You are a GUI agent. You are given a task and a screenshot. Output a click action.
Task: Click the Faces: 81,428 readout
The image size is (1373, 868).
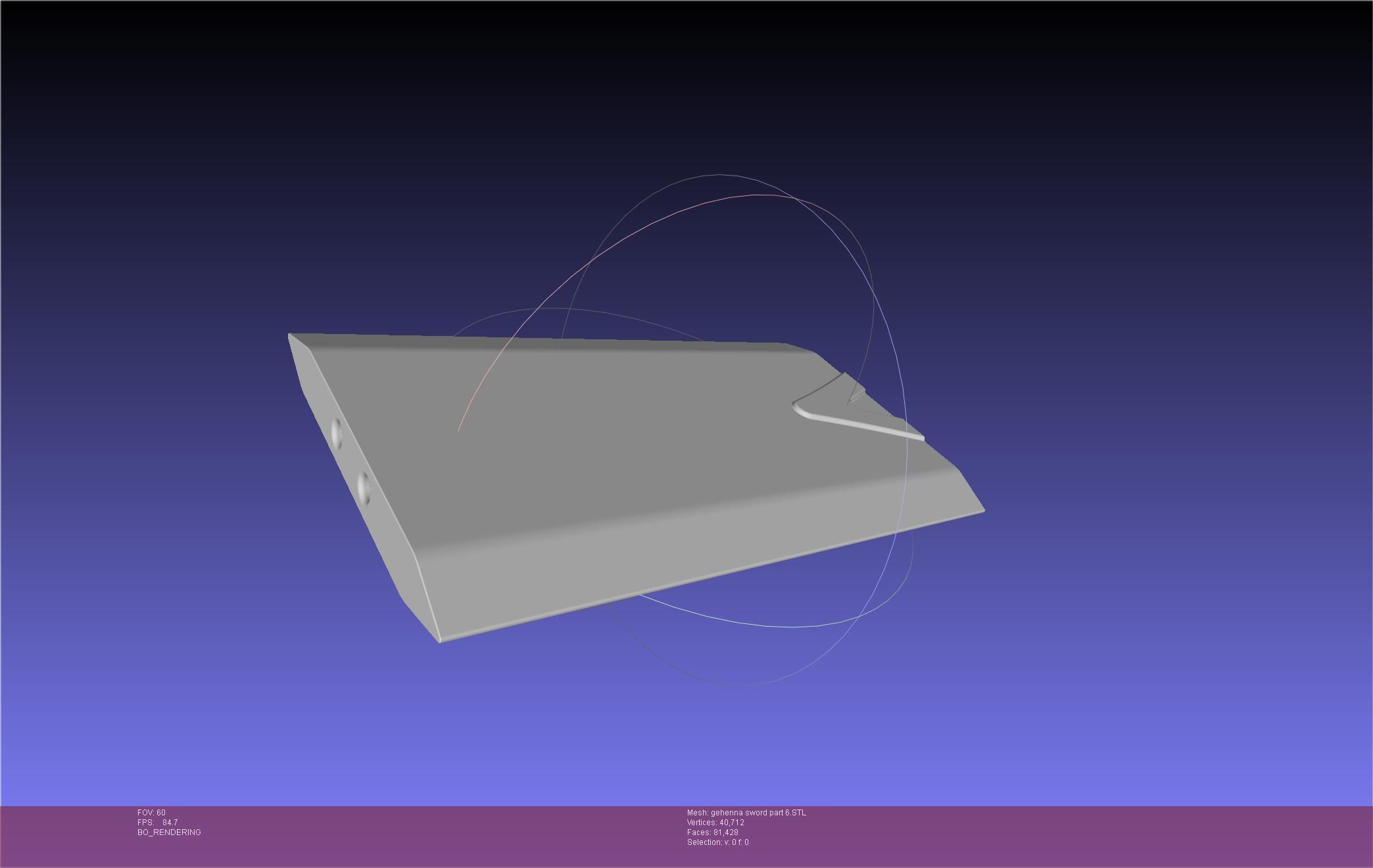click(712, 832)
